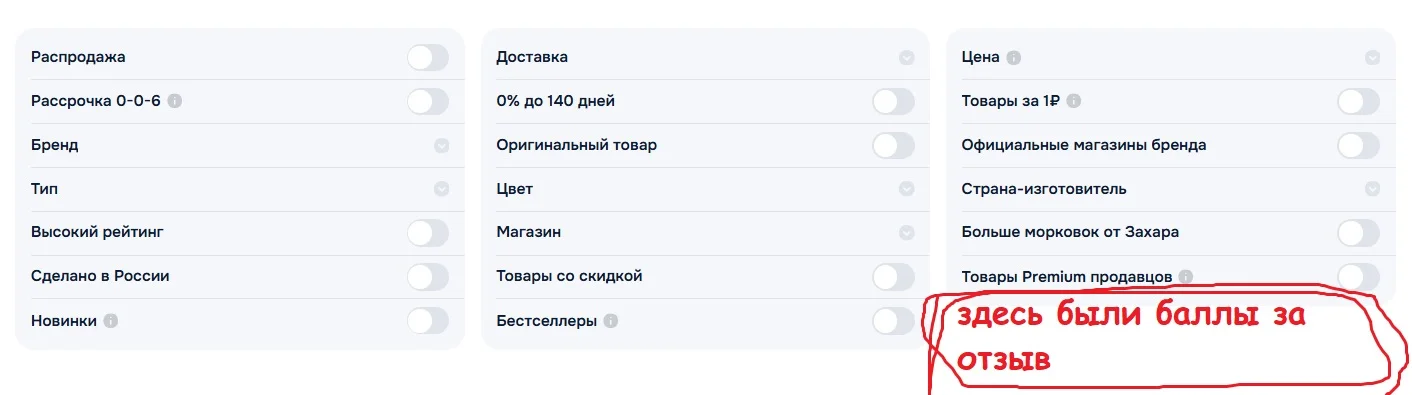Expand the Бренд filter chevron

(x=441, y=145)
